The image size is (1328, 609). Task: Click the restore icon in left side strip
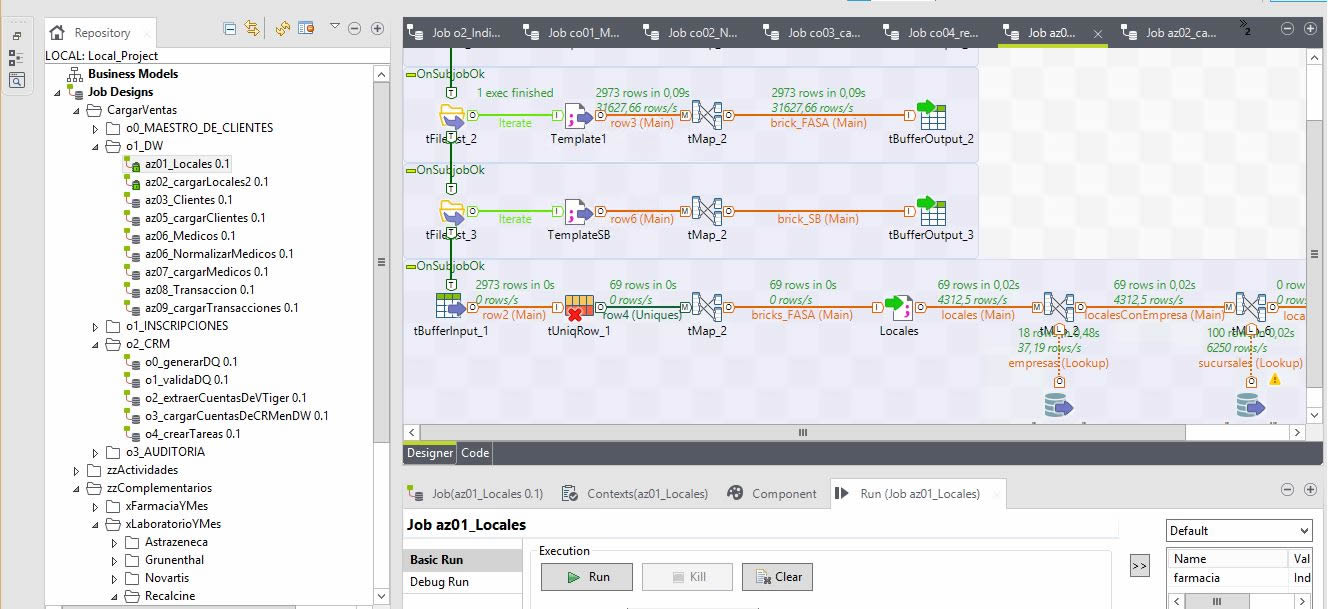16,36
